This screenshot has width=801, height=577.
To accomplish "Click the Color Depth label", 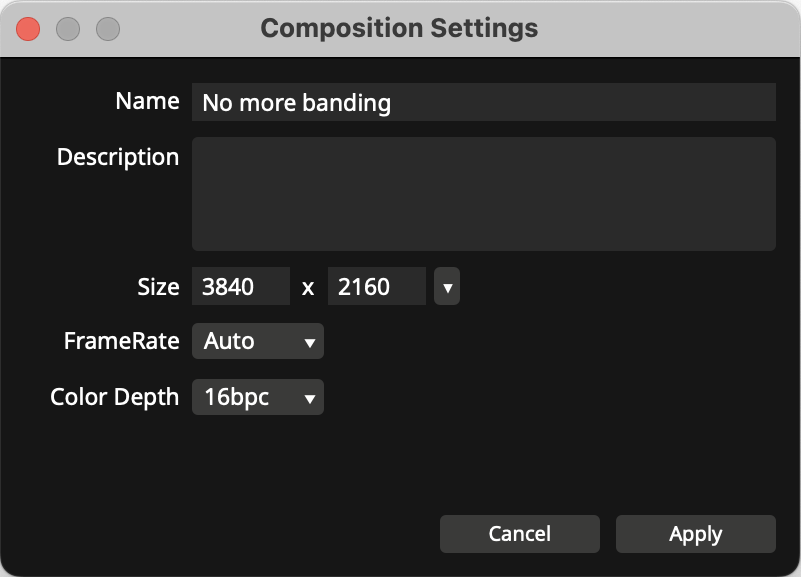I will (x=114, y=397).
